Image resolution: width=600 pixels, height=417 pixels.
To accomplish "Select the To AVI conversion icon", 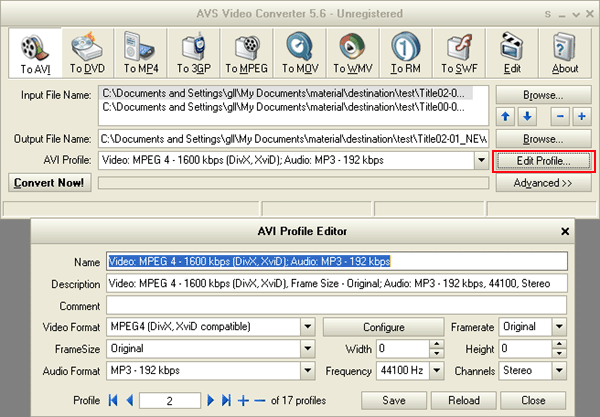I will (35, 53).
